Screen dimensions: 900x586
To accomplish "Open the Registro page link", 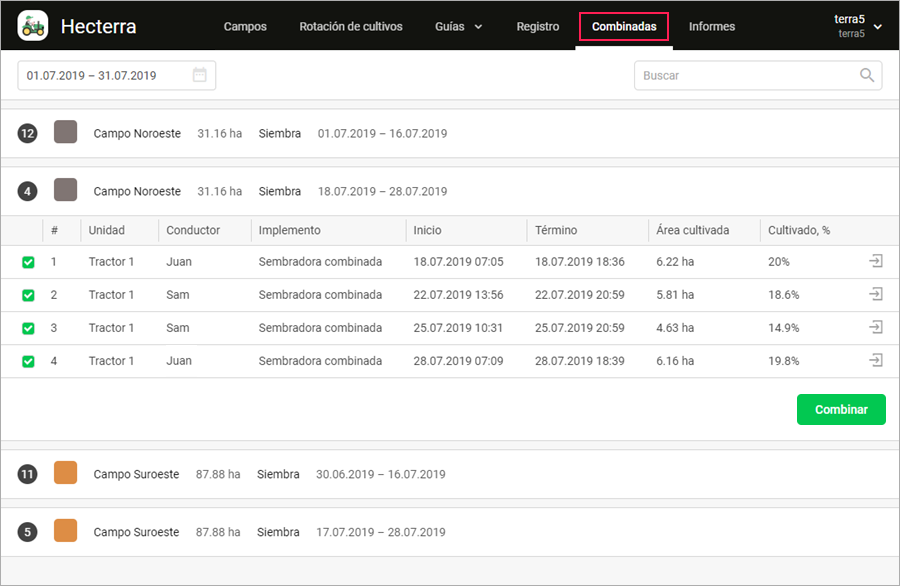I will point(537,27).
